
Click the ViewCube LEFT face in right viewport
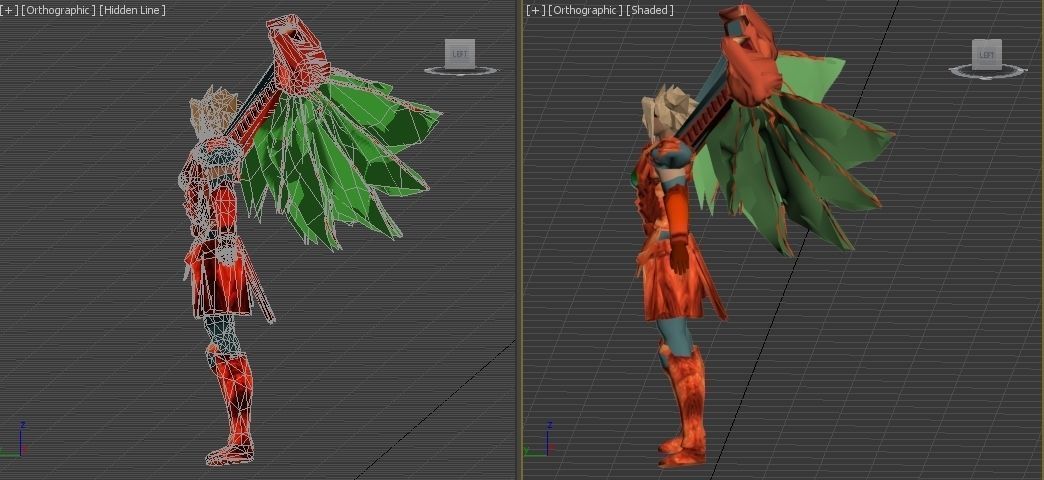coord(986,54)
